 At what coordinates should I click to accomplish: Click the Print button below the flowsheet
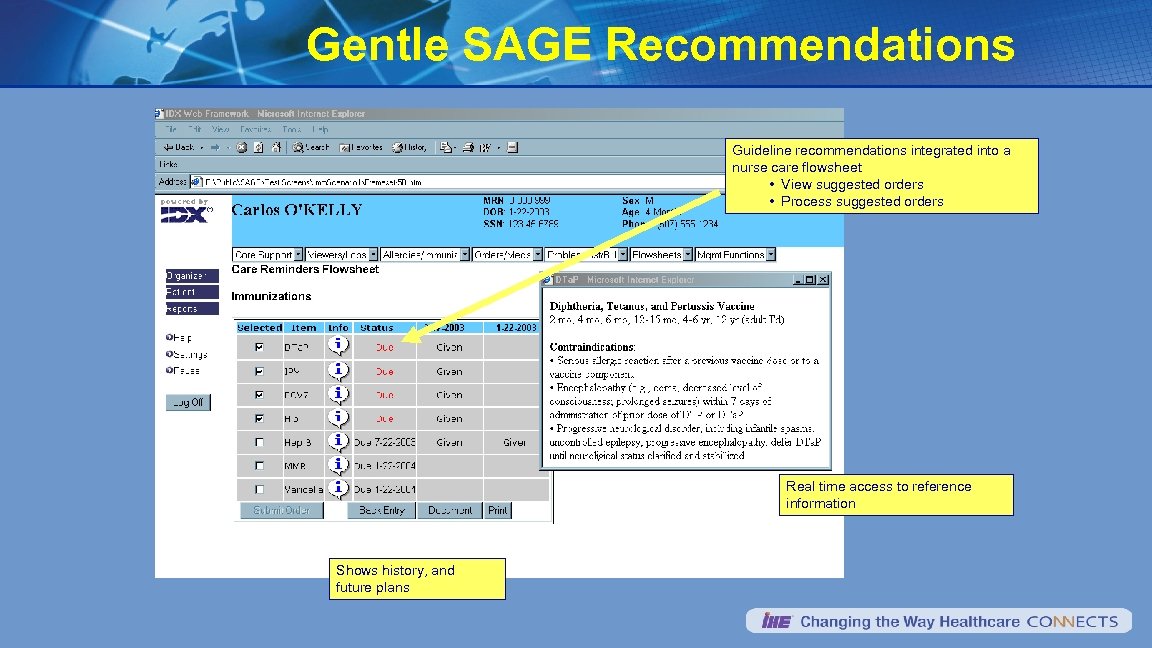498,510
